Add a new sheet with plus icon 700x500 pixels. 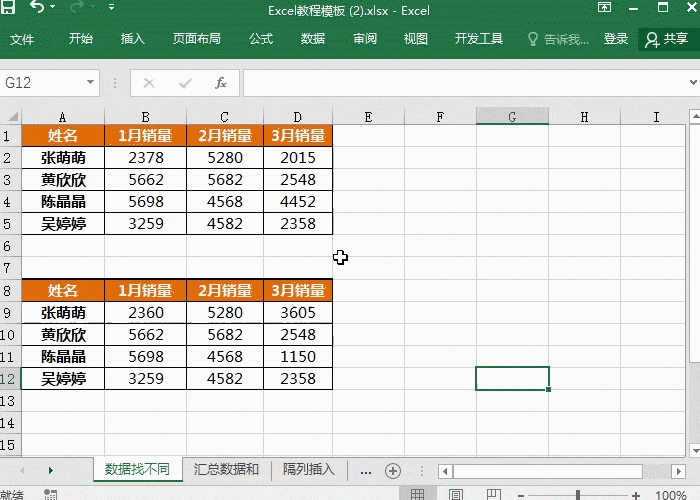(x=393, y=470)
